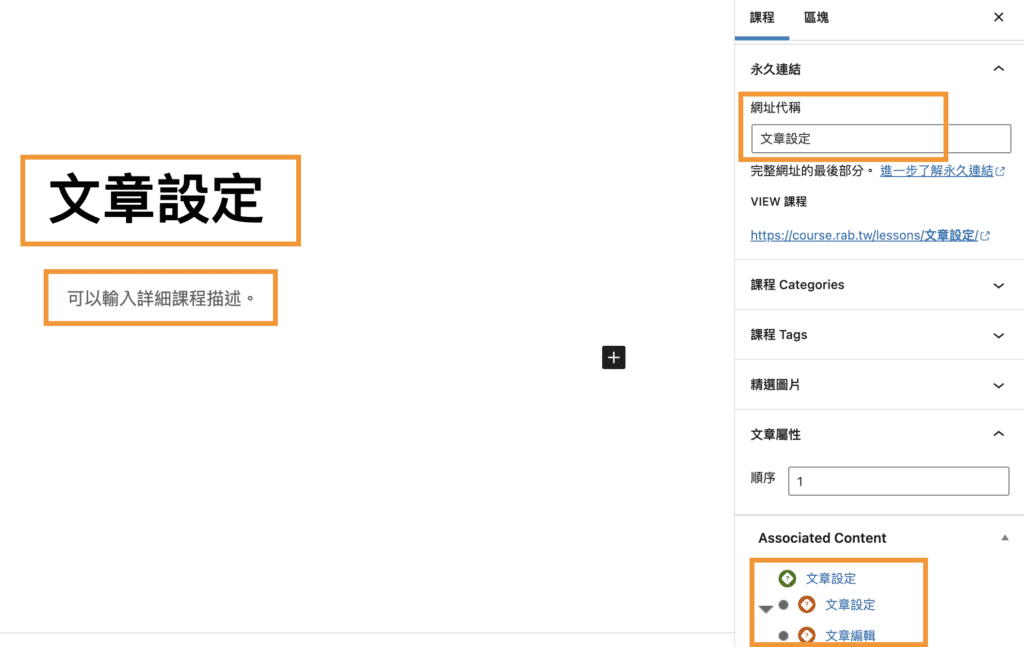Click the external link icon beside the lesson URL
1024x647 pixels.
pyautogui.click(x=984, y=235)
